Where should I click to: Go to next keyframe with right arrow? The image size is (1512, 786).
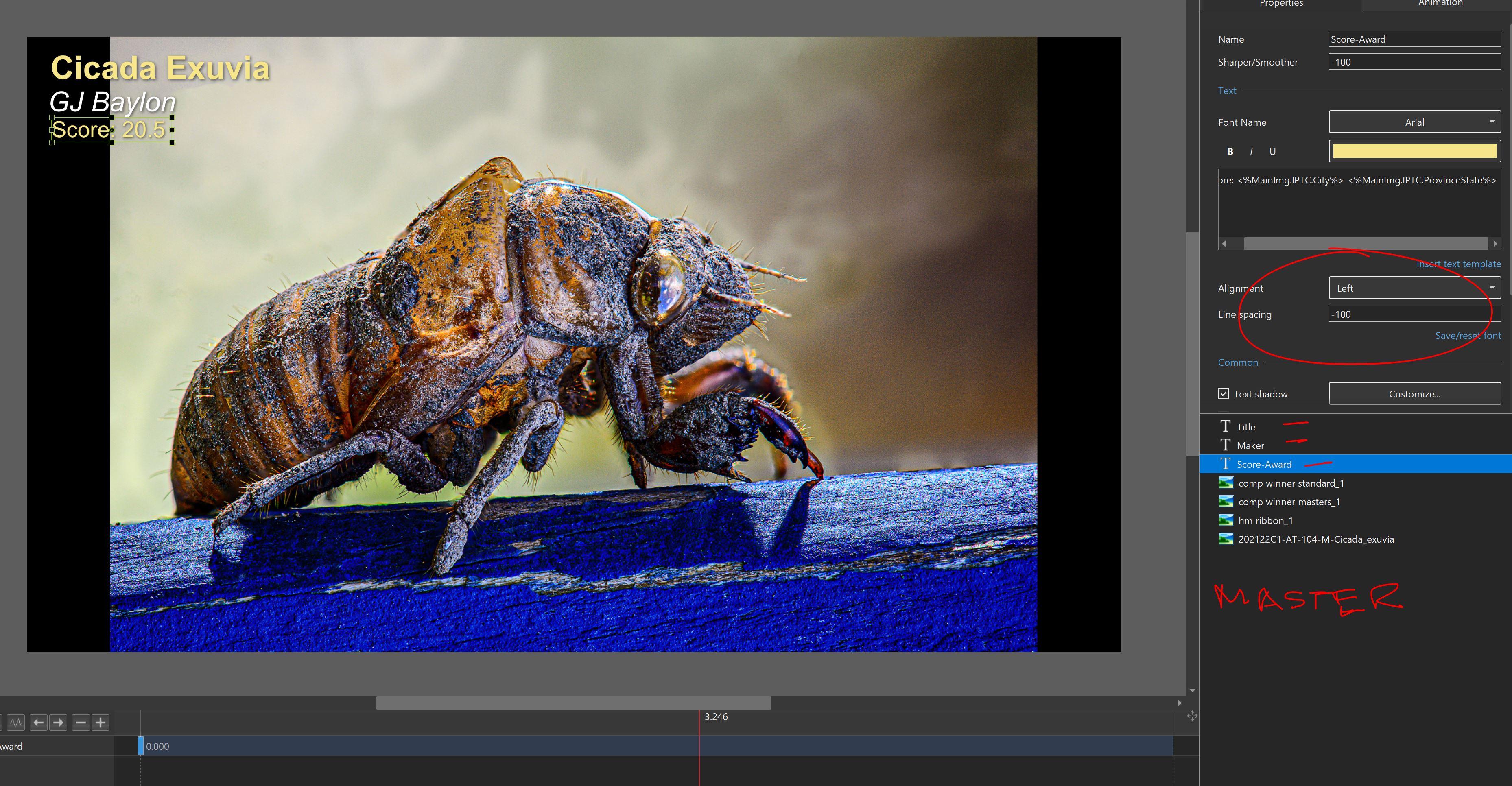58,723
